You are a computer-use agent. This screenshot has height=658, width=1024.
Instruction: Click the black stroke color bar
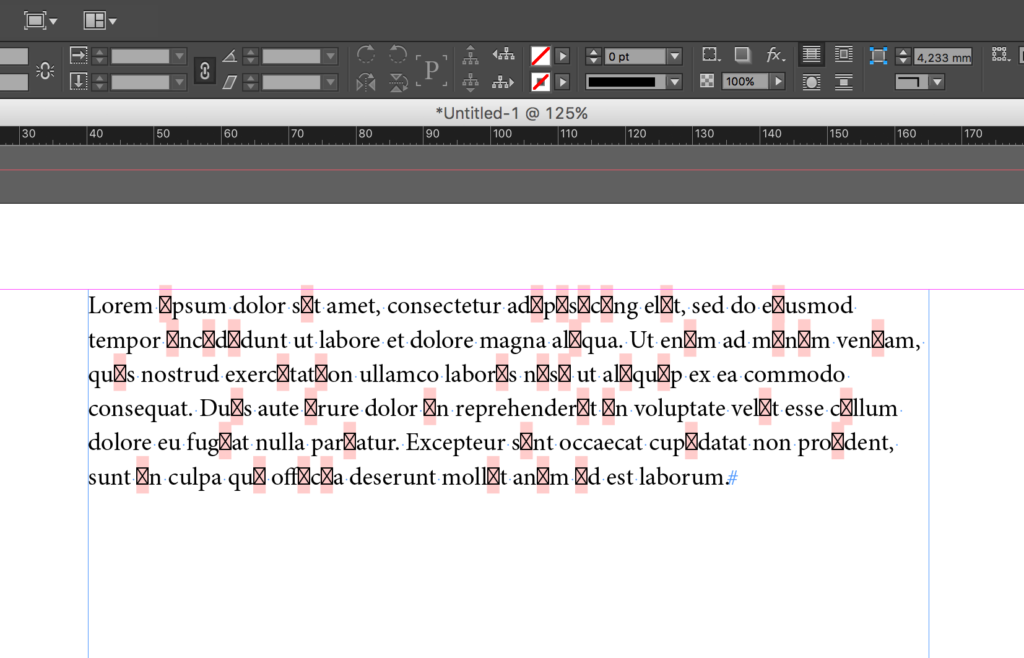click(x=622, y=81)
